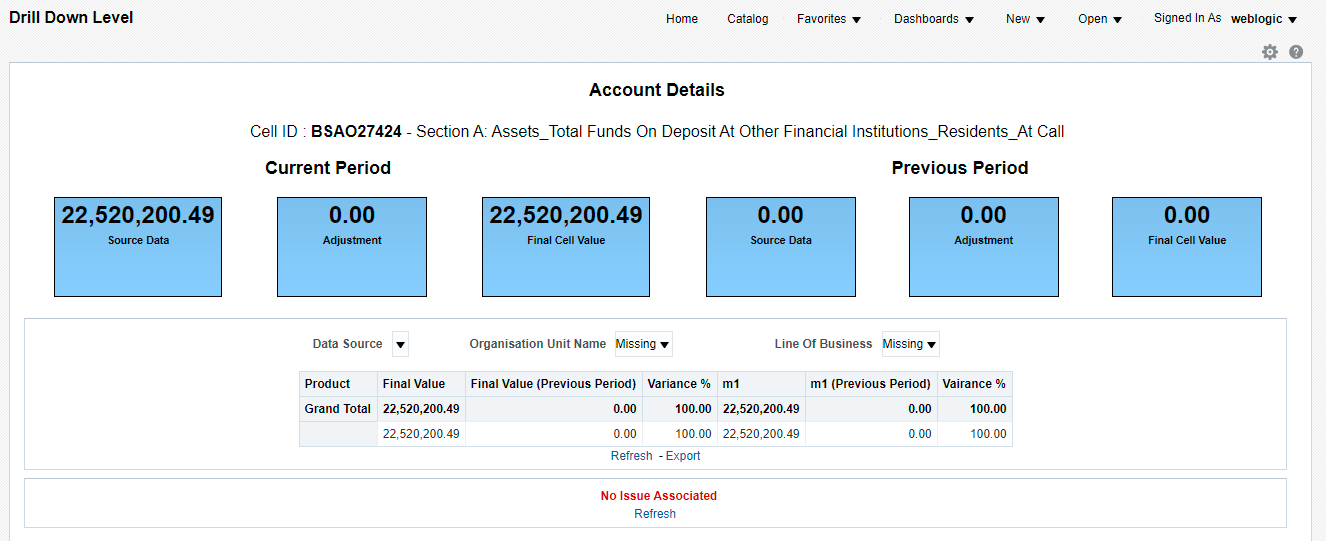1326x541 pixels.
Task: Click the Previous Period Final Cell Value tile
Action: [x=1187, y=247]
